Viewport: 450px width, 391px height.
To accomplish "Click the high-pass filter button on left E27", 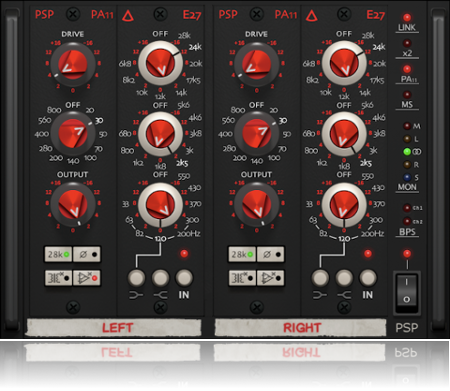I will pos(136,278).
